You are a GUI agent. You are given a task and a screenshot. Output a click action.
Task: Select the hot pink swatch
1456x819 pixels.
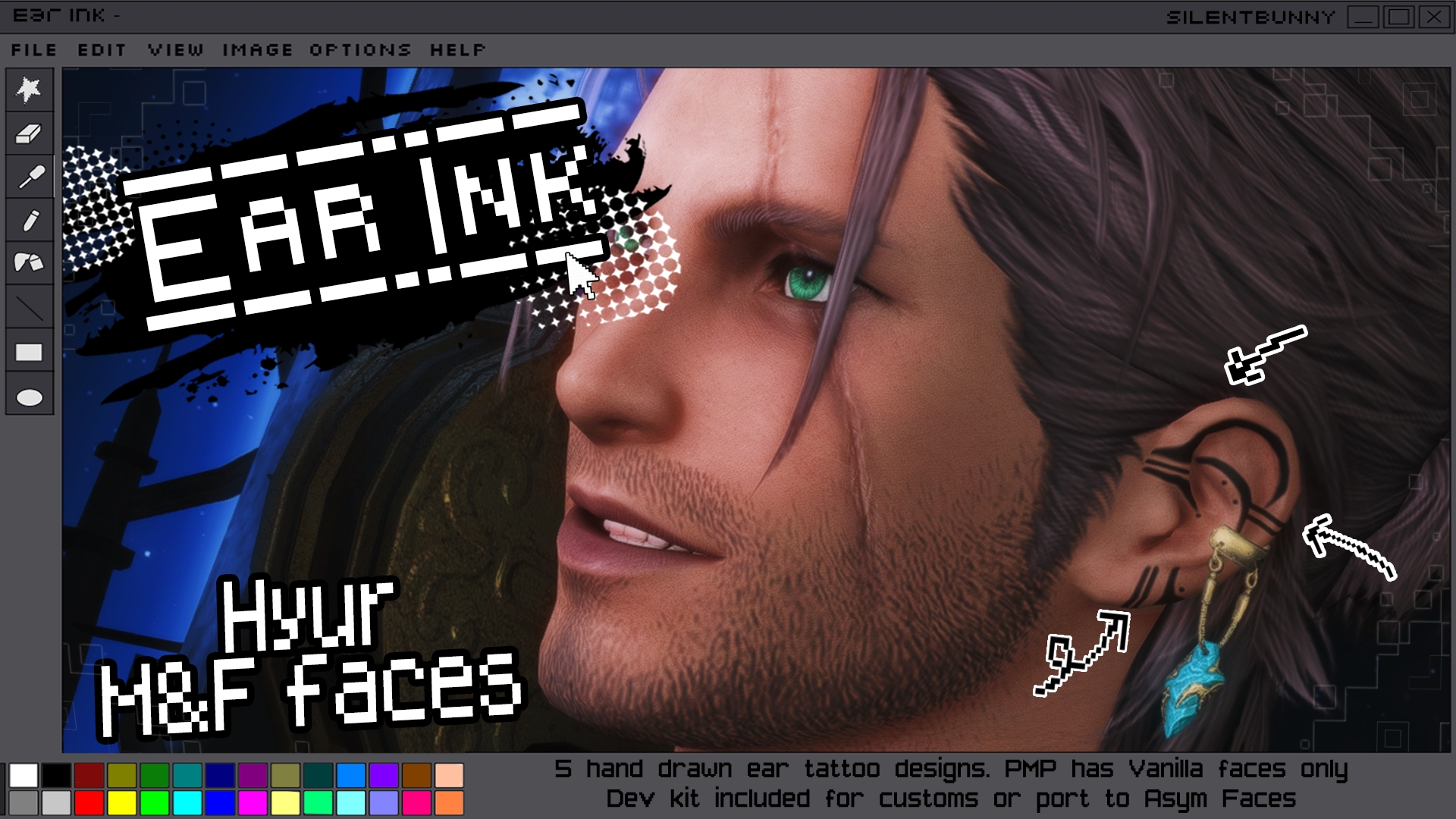(416, 803)
